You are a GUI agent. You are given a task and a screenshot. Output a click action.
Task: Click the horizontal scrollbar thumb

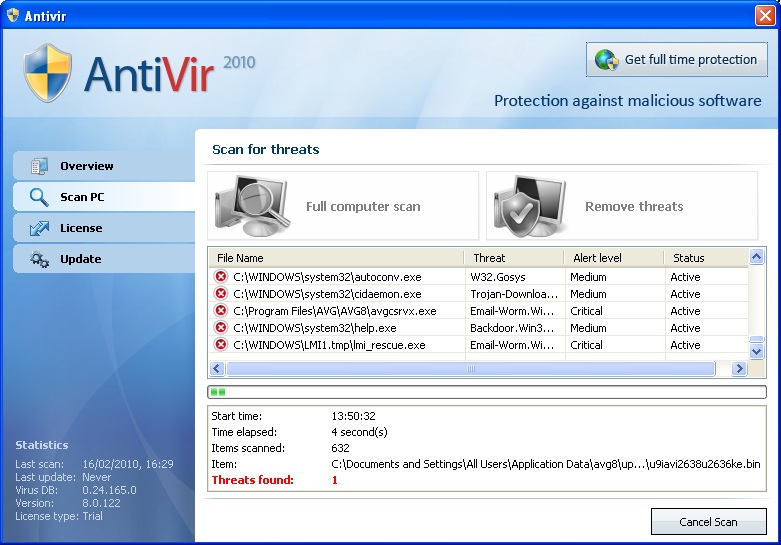[x=471, y=369]
